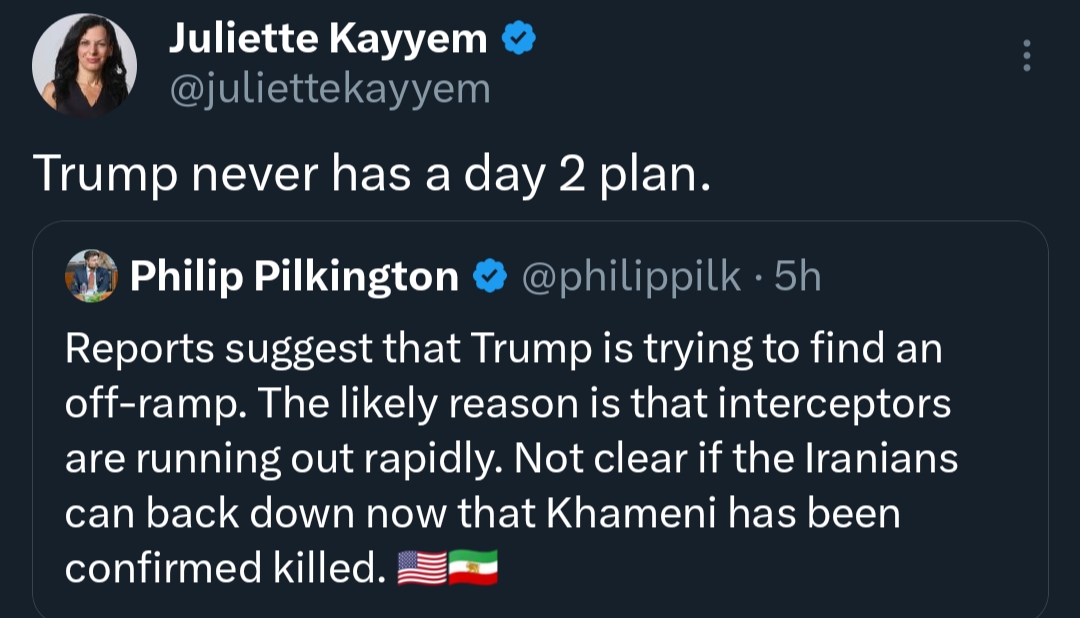This screenshot has width=1080, height=618.
Task: Click Juliette Kayyem's blue verified badge
Action: (x=519, y=39)
